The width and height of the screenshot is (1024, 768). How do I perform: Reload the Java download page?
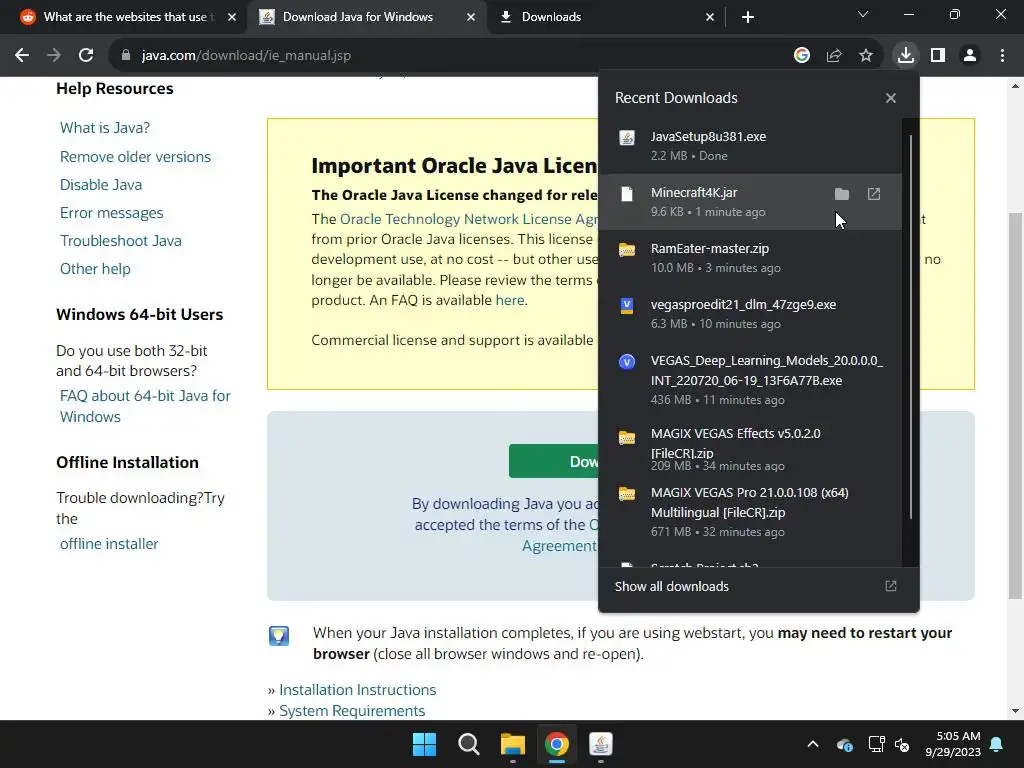[x=86, y=56]
